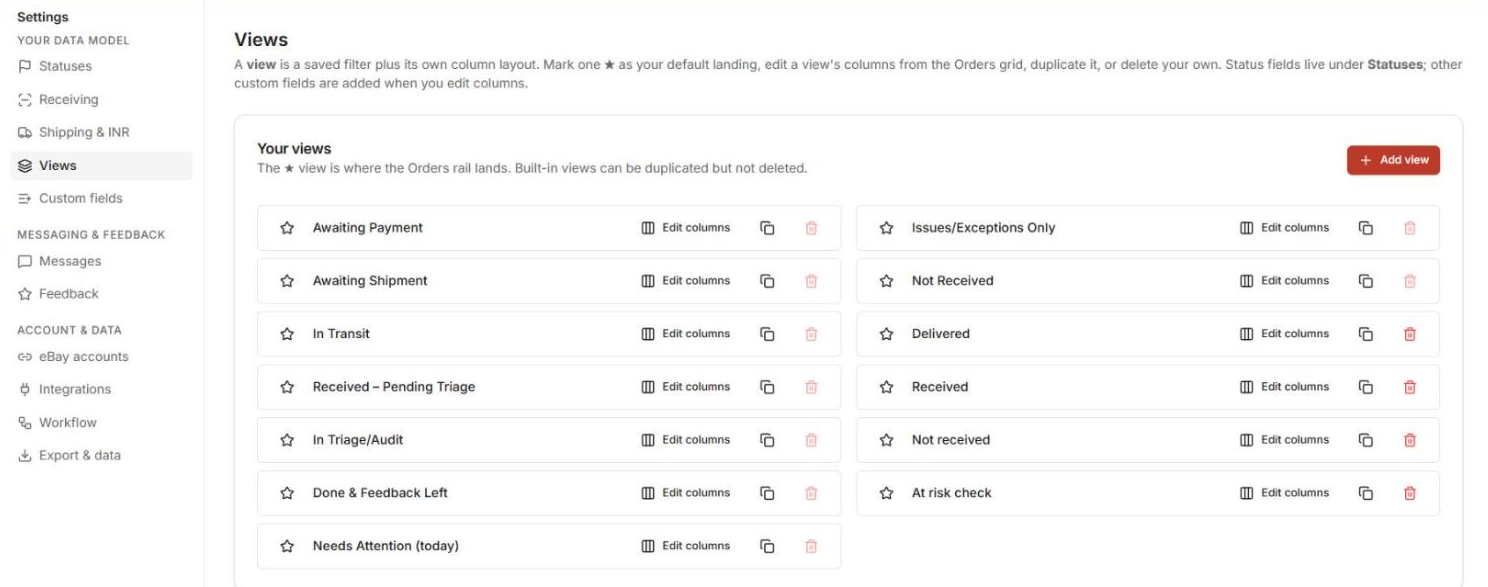
Task: Delete the Delivered view
Action: click(x=1410, y=334)
